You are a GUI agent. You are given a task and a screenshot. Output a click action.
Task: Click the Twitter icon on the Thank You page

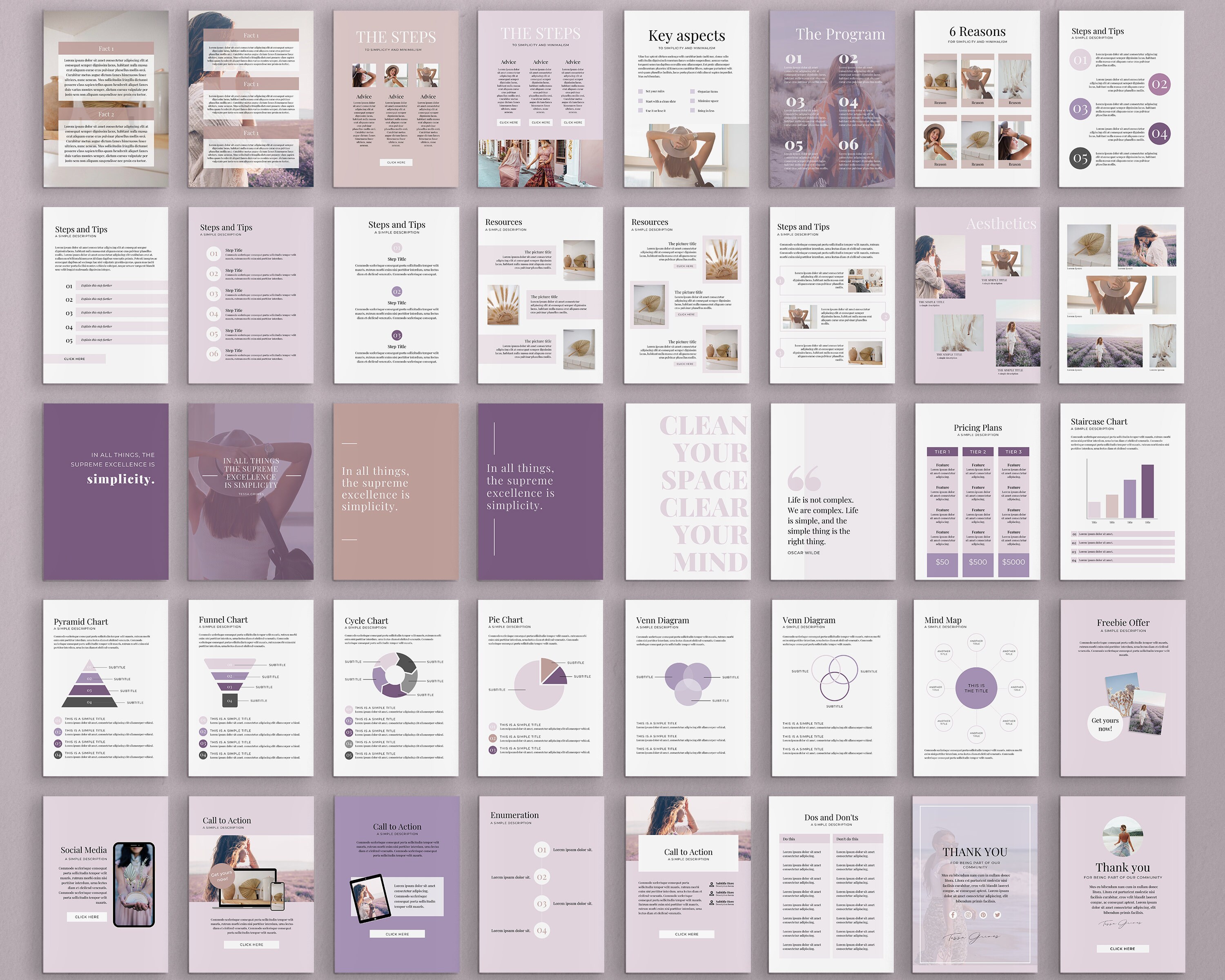(998, 916)
